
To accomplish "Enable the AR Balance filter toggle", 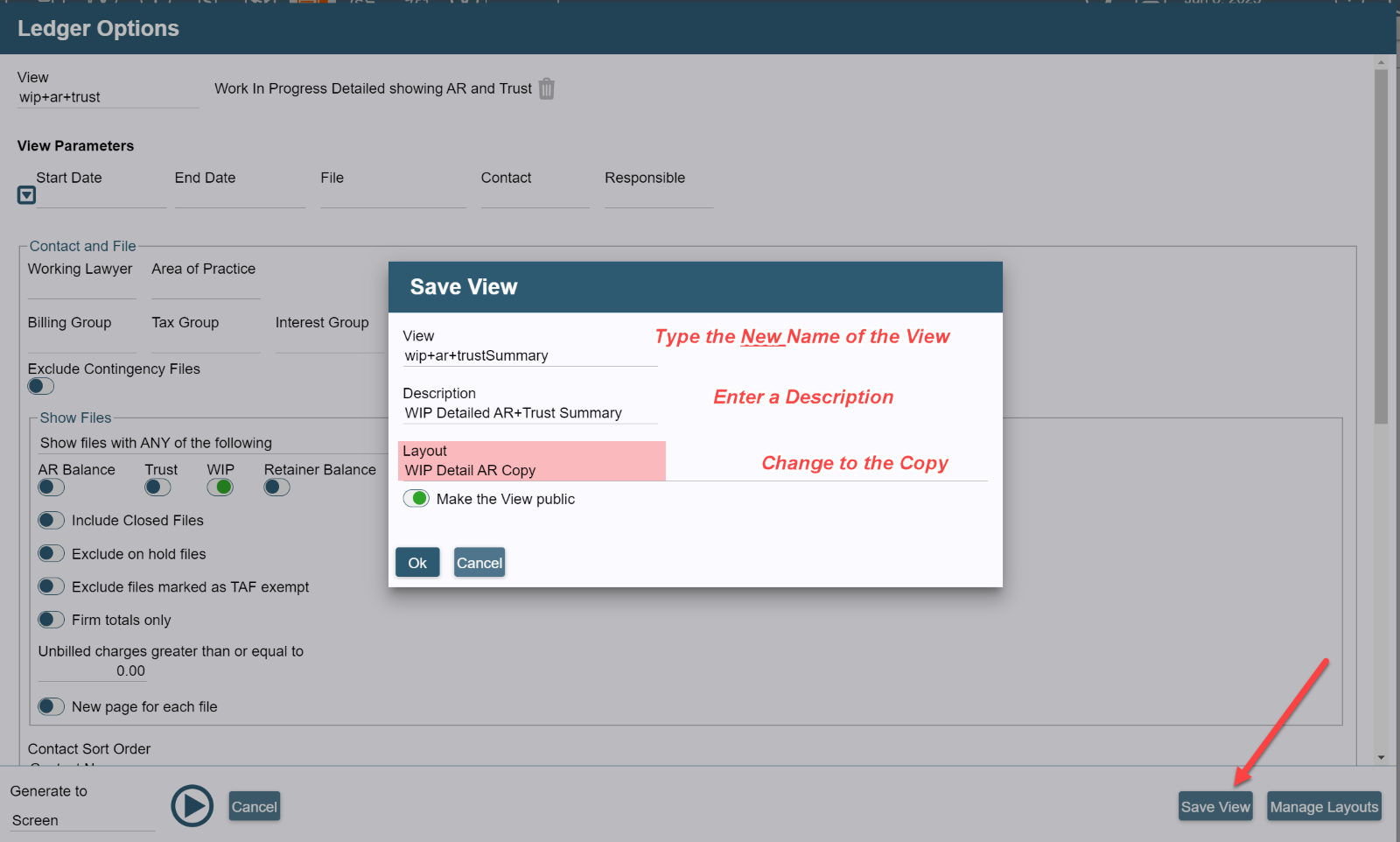I will point(50,487).
